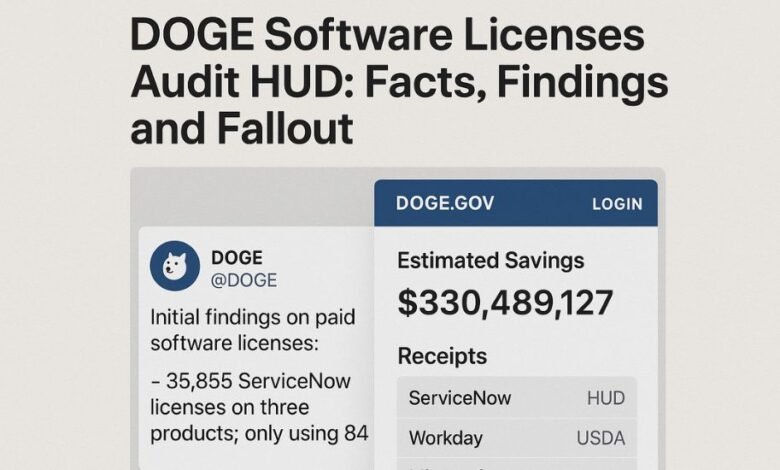
Task: Click the HUD agency label
Action: [606, 398]
